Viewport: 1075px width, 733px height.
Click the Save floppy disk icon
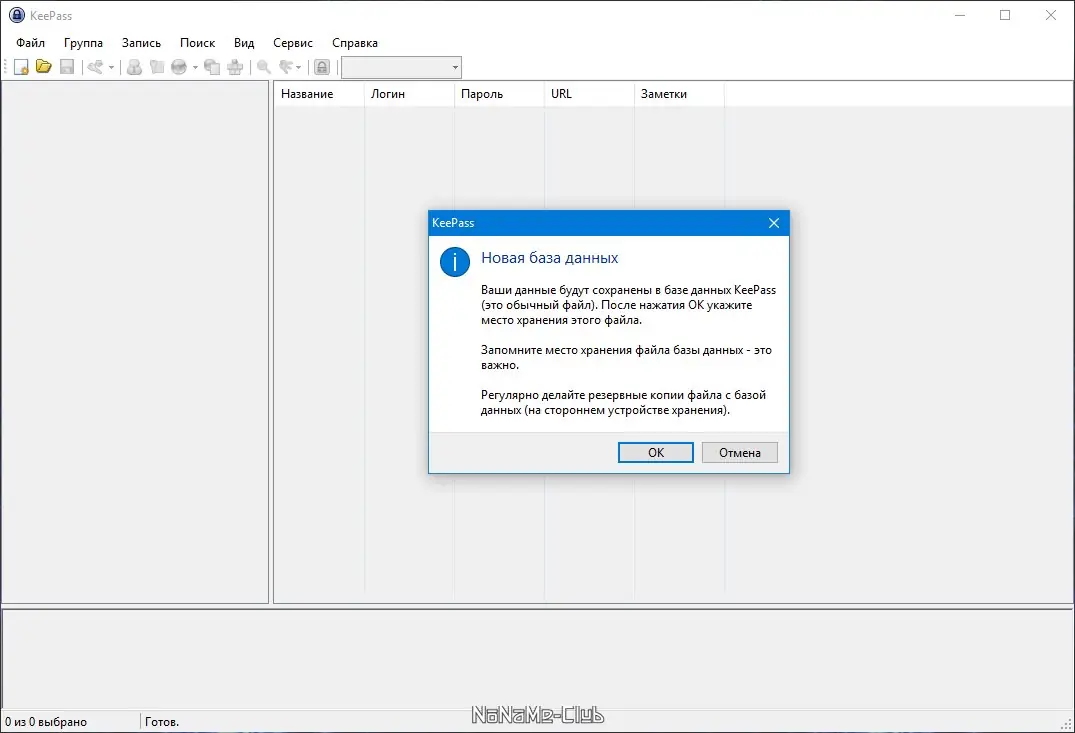click(67, 67)
